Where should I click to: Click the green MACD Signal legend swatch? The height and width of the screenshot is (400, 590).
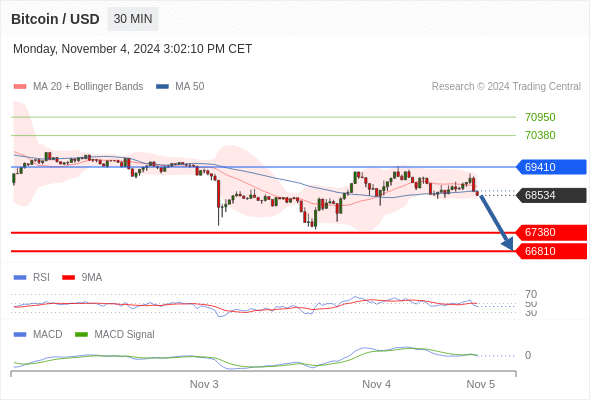coord(81,335)
